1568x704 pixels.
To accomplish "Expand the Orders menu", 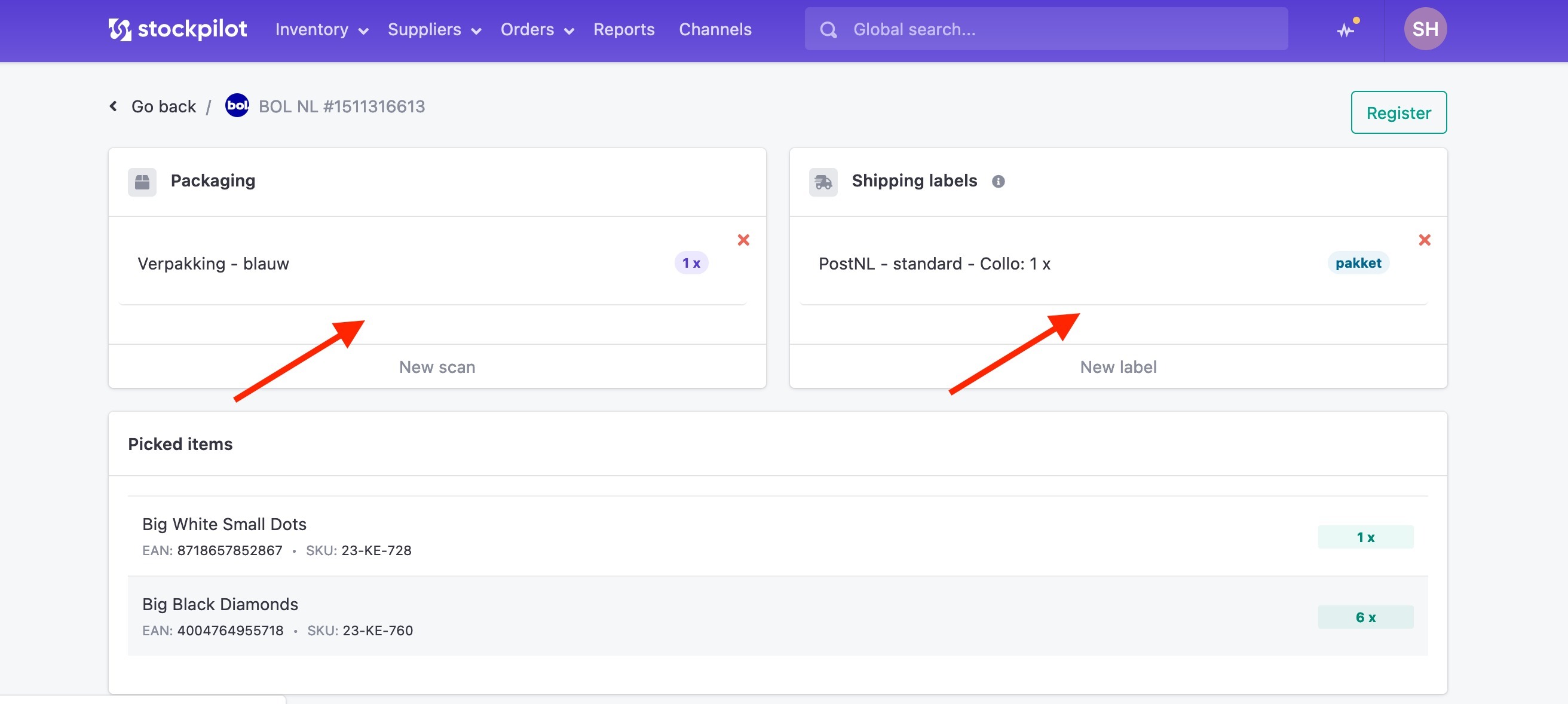I will pyautogui.click(x=537, y=29).
